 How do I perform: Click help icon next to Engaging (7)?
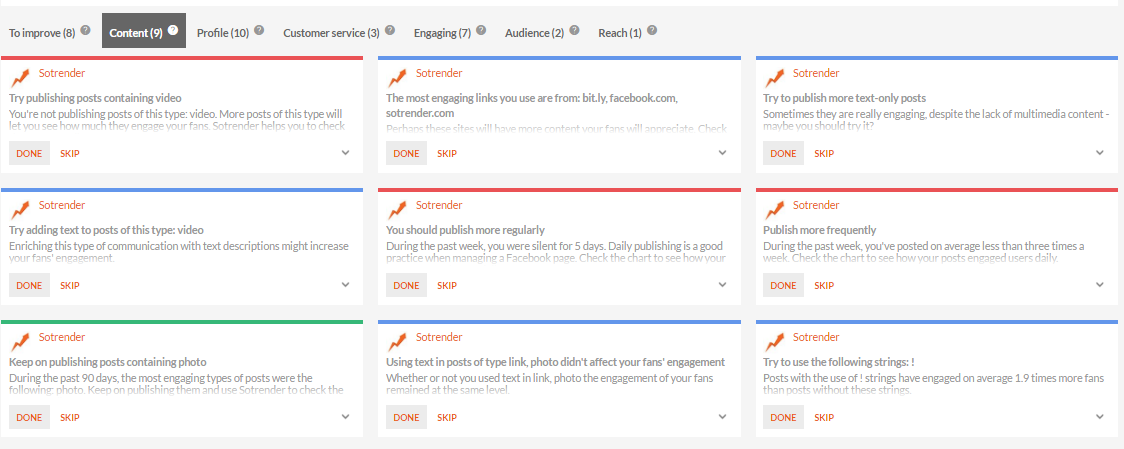tap(481, 31)
